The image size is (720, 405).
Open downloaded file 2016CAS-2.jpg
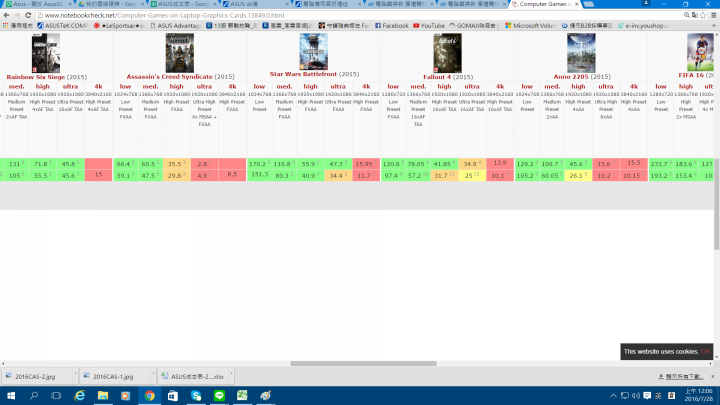[x=35, y=377]
